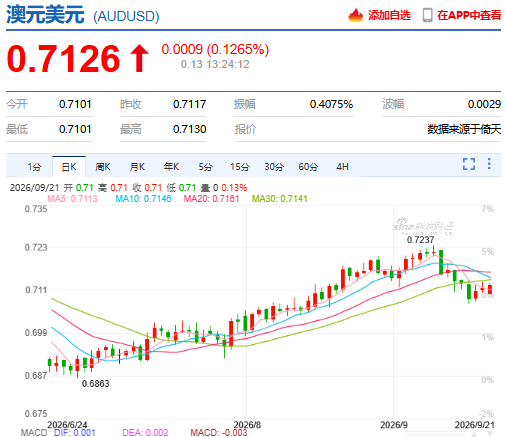The image size is (506, 437).
Task: Open the 月K chart tab
Action: click(x=137, y=167)
